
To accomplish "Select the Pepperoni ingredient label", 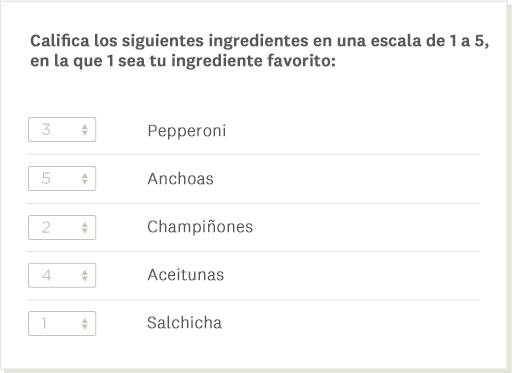I will 187,131.
